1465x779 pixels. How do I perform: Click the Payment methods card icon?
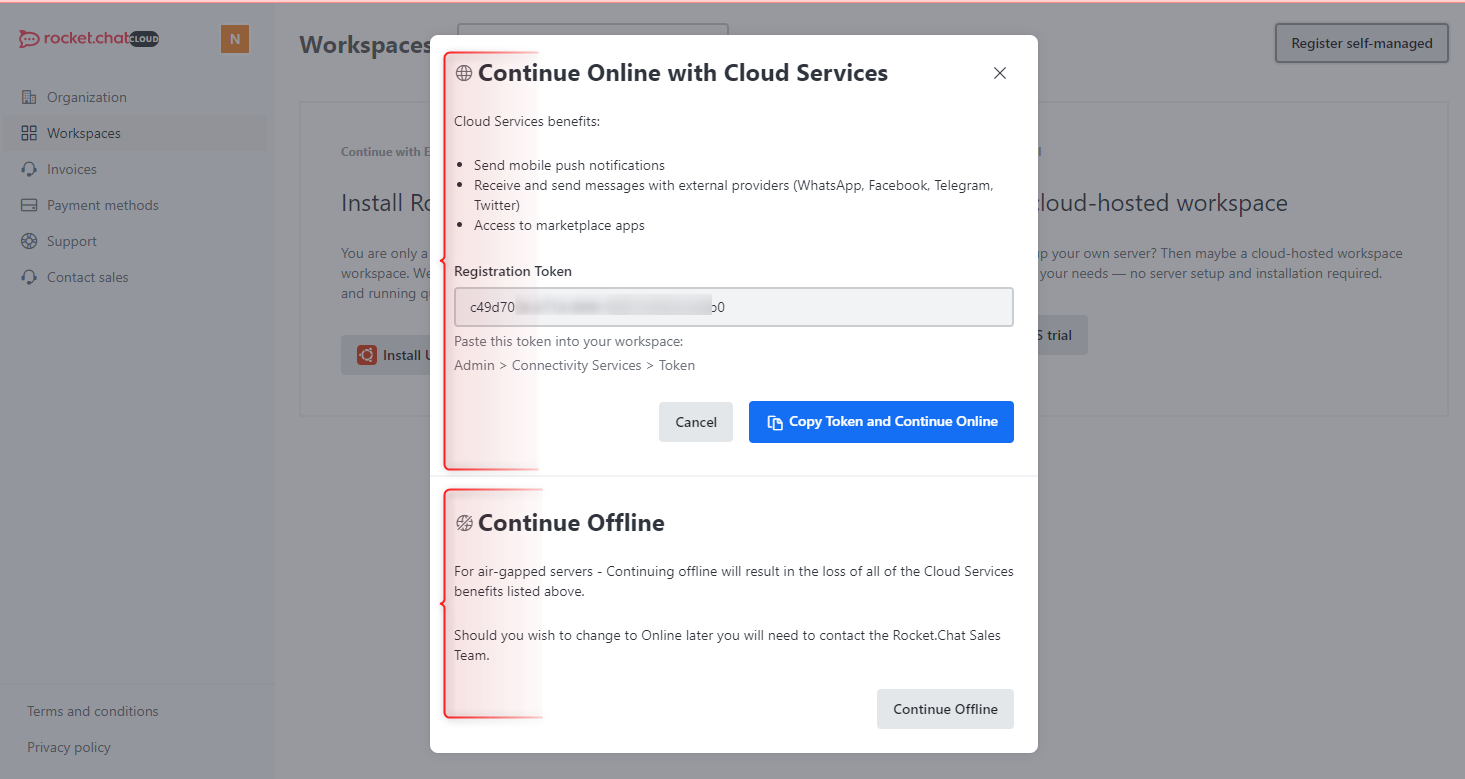pos(29,205)
